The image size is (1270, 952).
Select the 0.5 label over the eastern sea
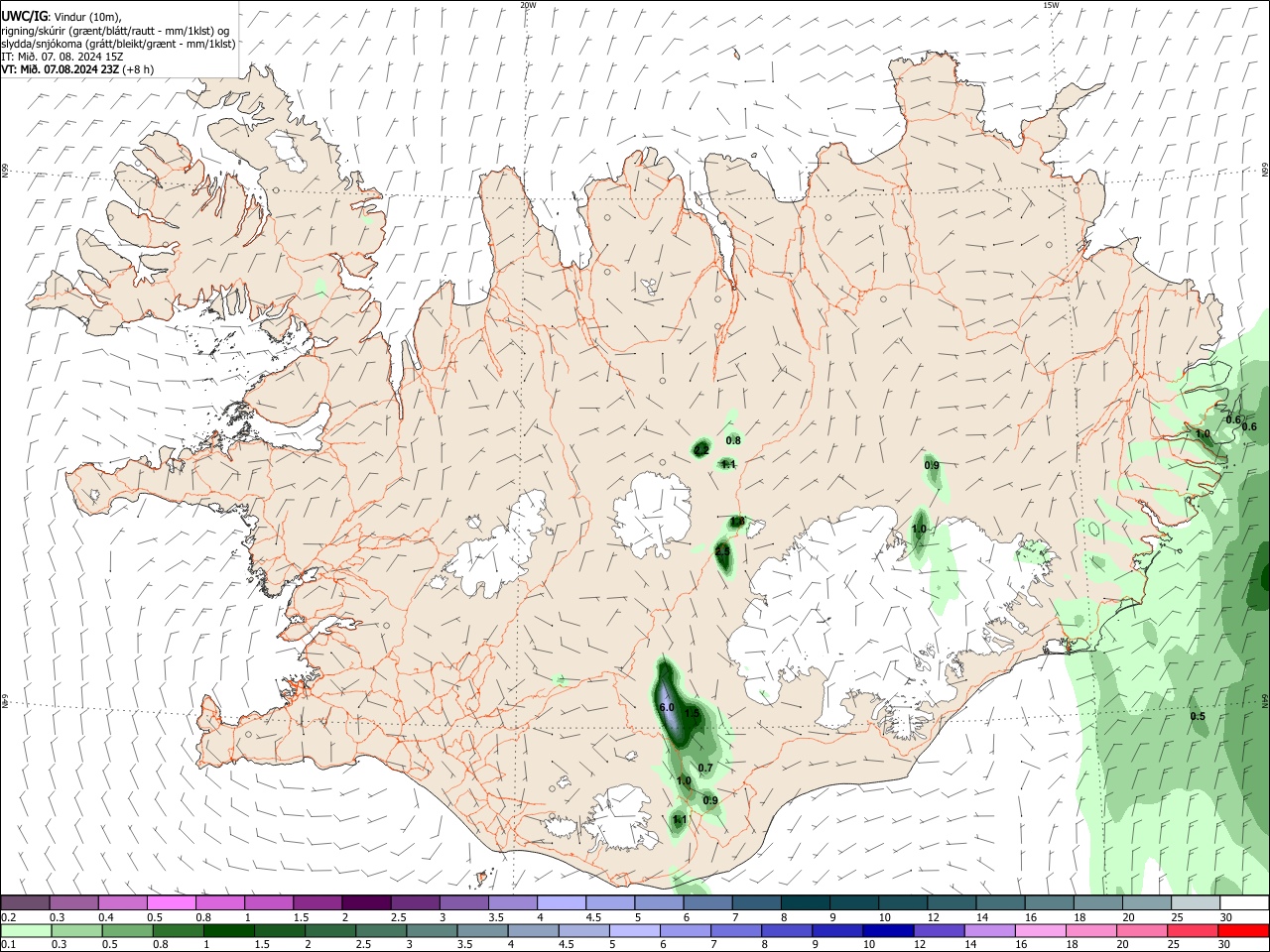pos(1198,717)
